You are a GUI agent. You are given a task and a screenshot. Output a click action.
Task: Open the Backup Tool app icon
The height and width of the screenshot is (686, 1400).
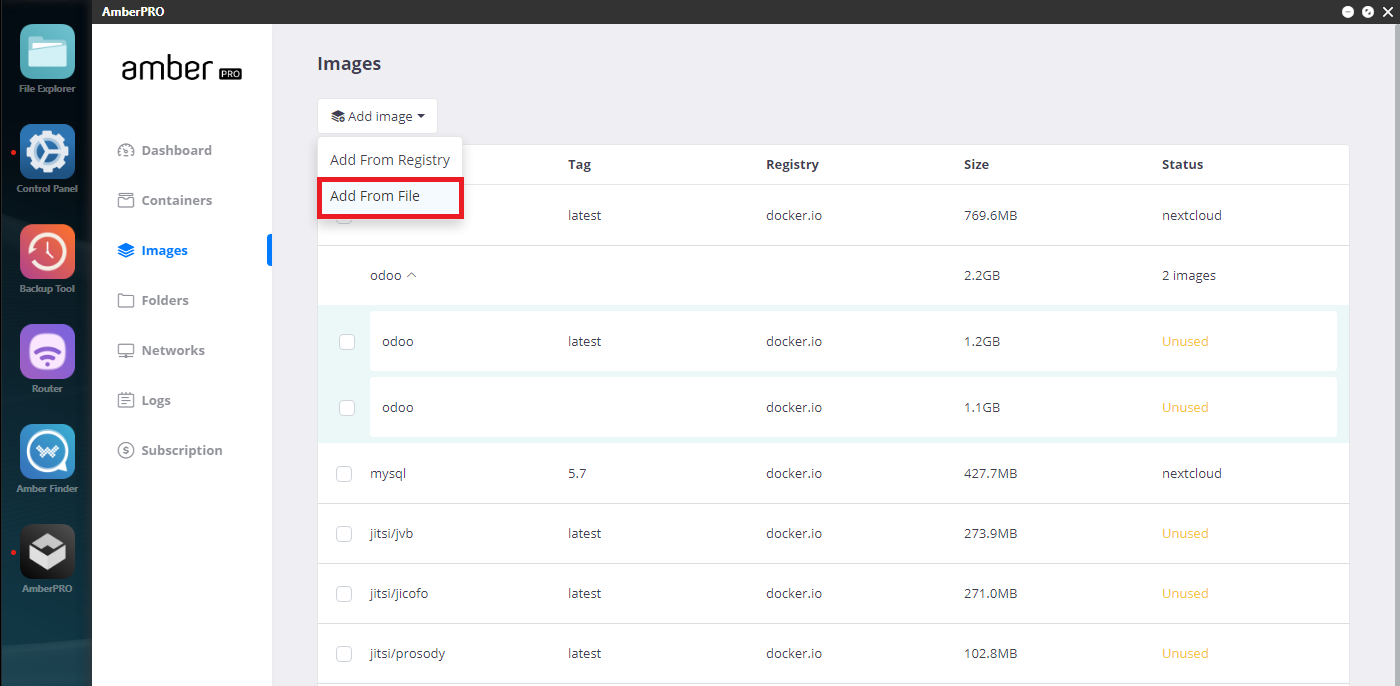[47, 252]
